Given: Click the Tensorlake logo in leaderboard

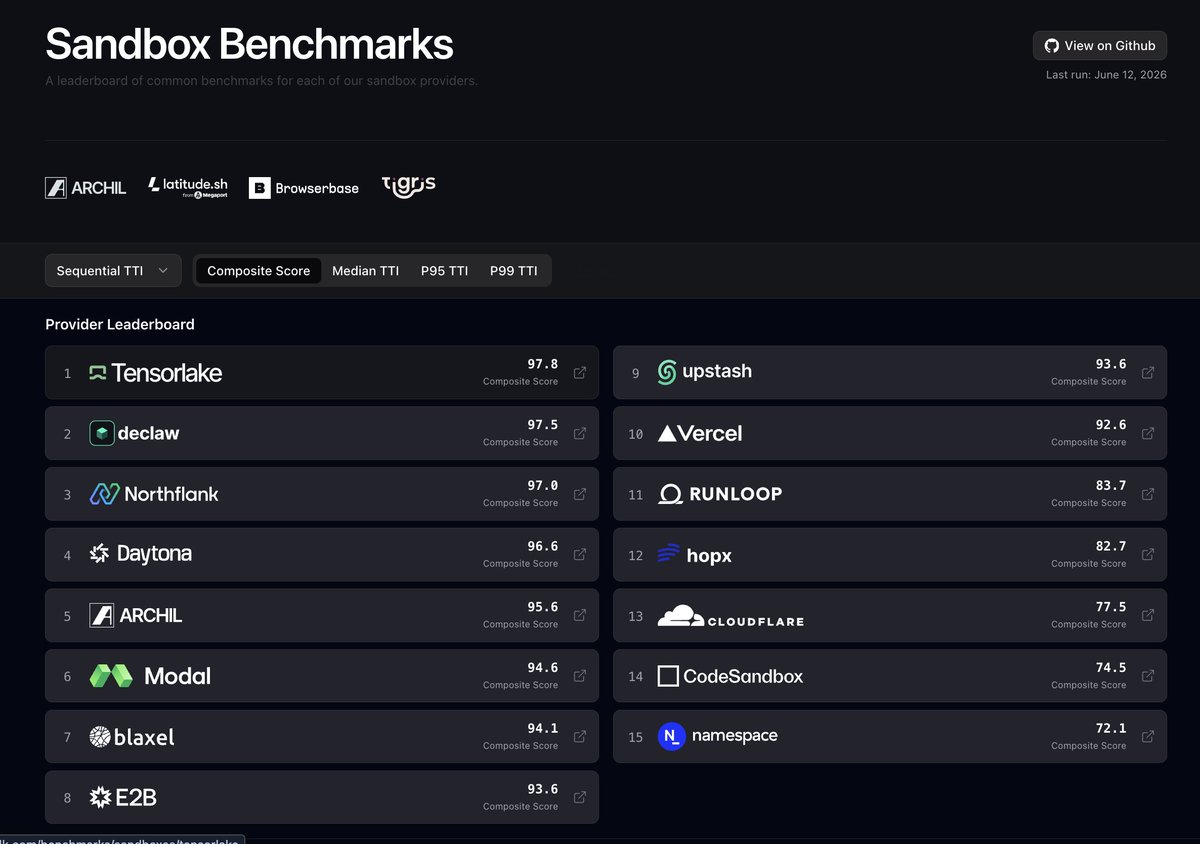Looking at the screenshot, I should (x=155, y=373).
